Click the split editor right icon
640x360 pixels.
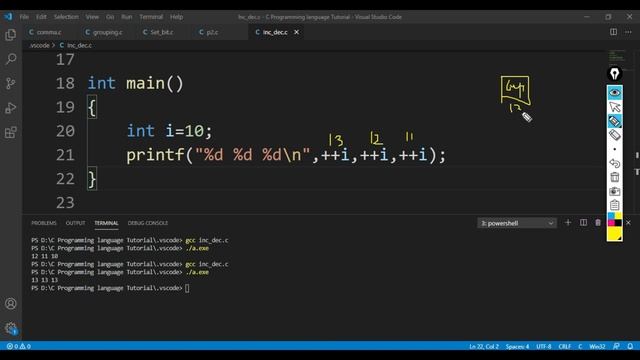click(613, 32)
